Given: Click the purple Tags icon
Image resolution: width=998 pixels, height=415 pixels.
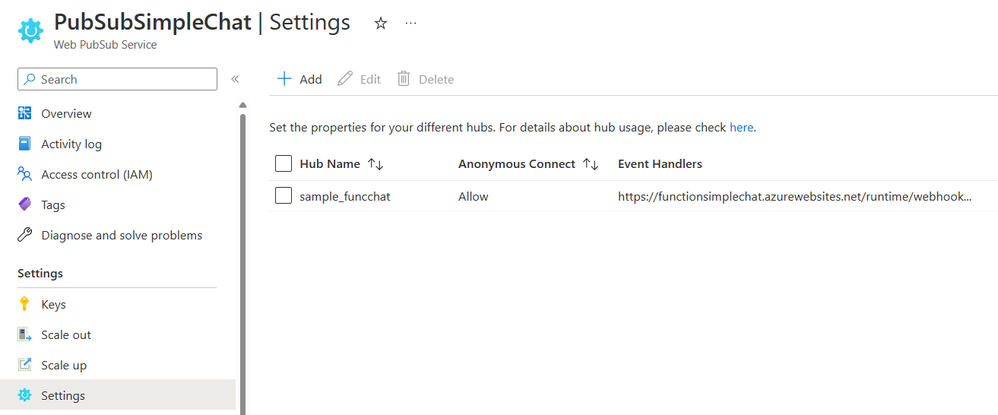Looking at the screenshot, I should point(25,204).
